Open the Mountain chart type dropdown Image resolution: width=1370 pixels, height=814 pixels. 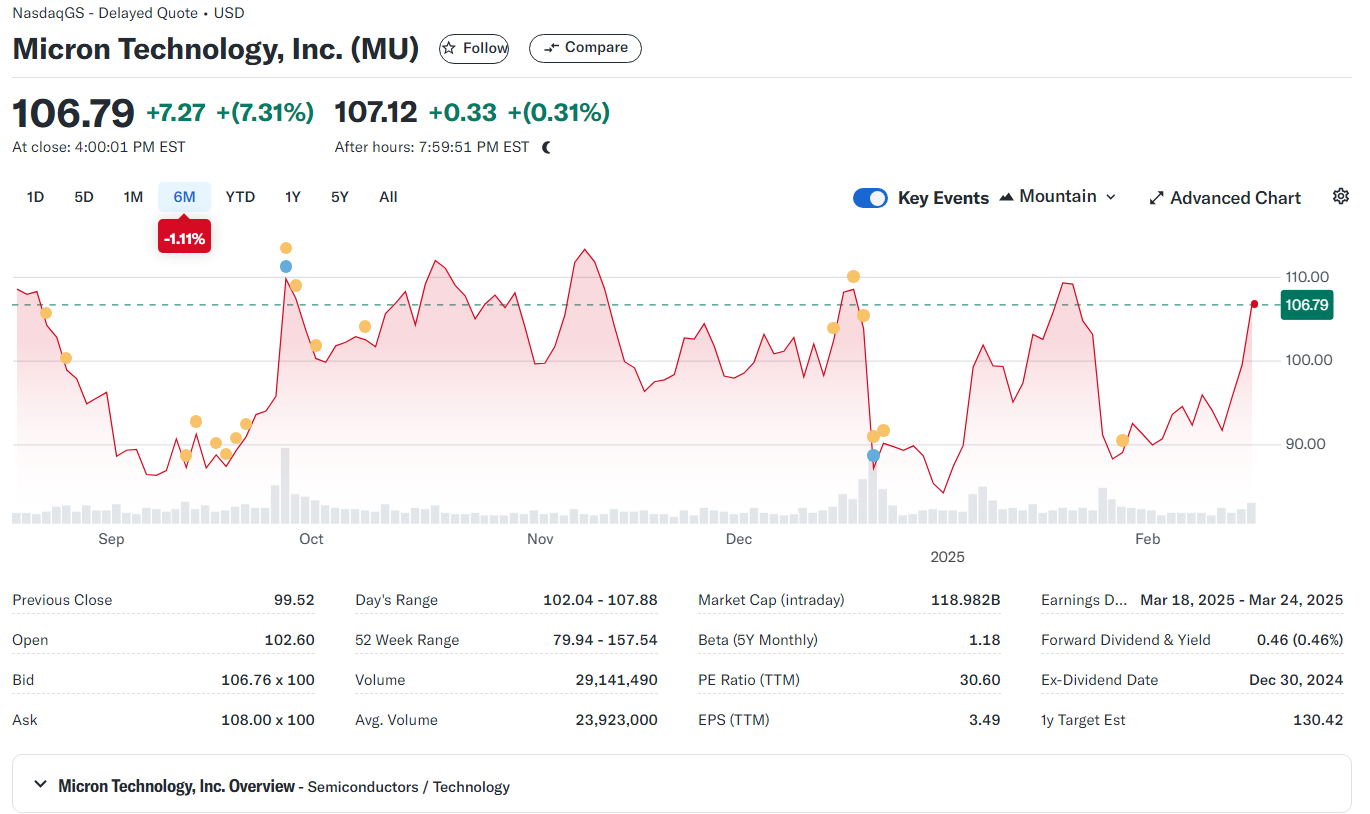coord(1057,197)
